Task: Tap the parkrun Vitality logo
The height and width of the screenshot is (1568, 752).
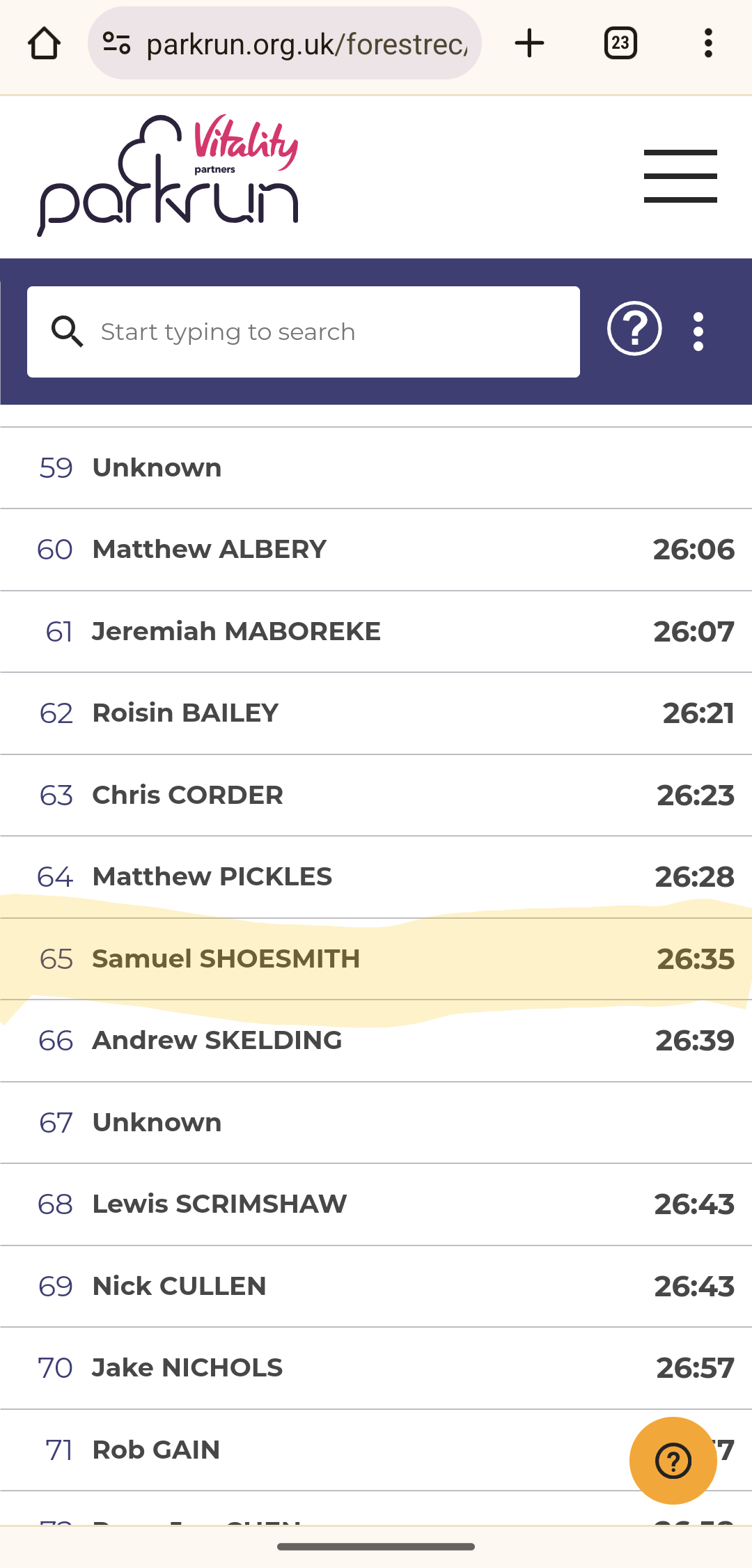Action: click(x=168, y=176)
